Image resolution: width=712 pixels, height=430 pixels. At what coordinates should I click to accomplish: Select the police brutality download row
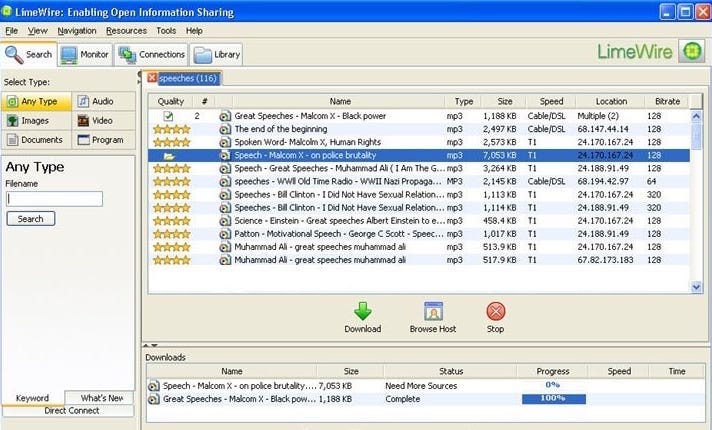[426, 386]
